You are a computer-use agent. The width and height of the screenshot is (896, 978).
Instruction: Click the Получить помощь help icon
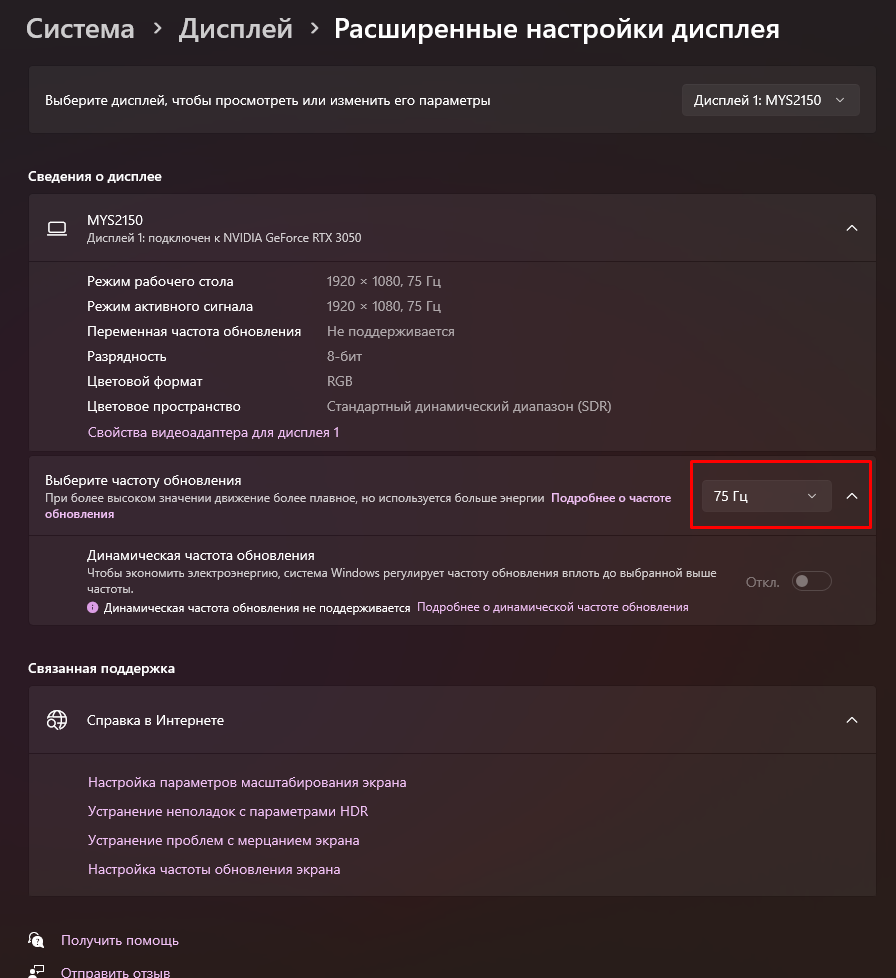(36, 940)
